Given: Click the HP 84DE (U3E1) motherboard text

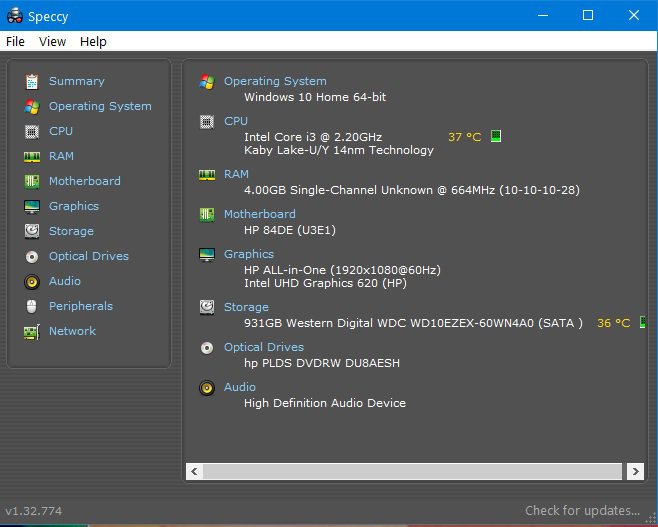Looking at the screenshot, I should [290, 230].
